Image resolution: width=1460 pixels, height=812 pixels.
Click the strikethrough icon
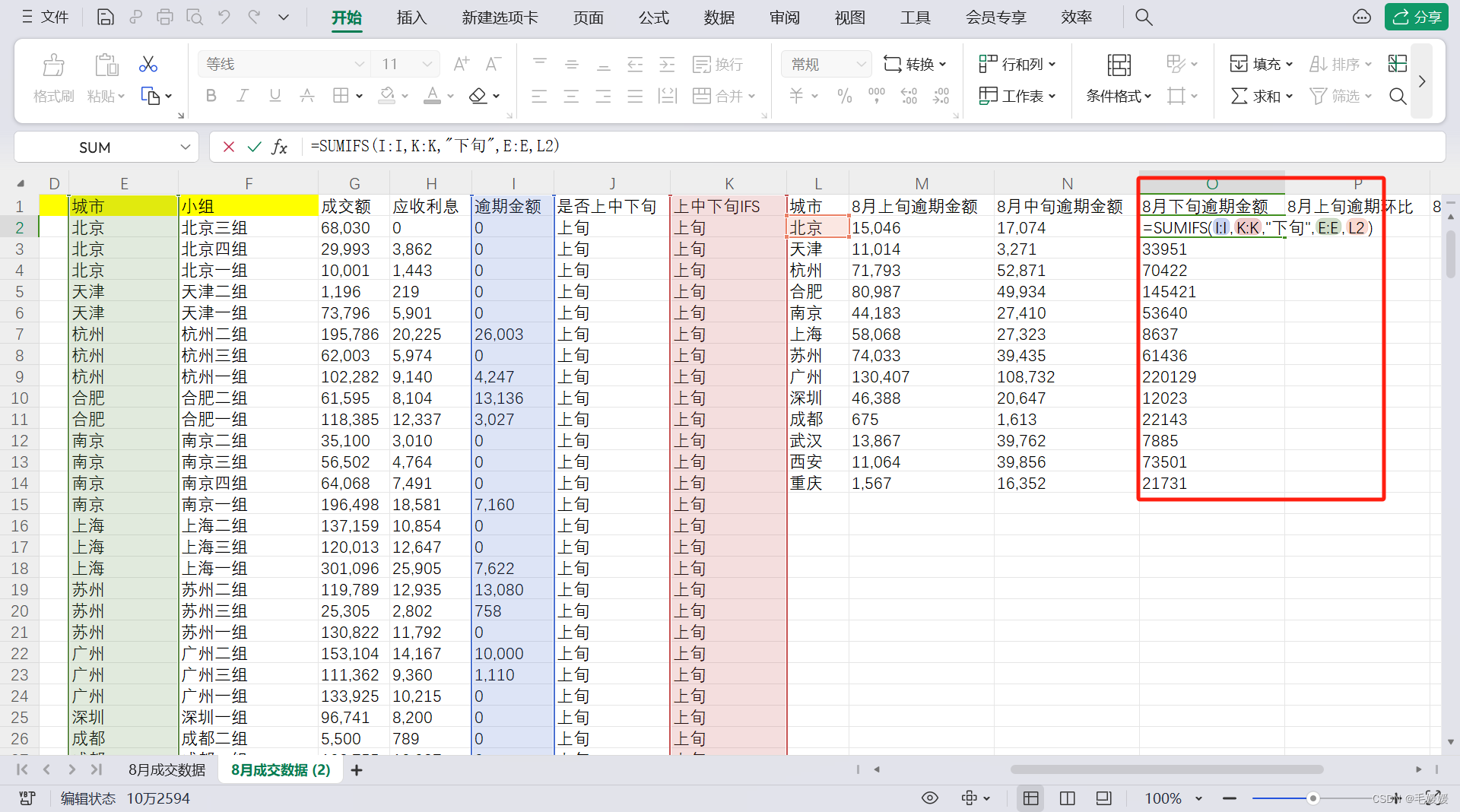pos(307,96)
